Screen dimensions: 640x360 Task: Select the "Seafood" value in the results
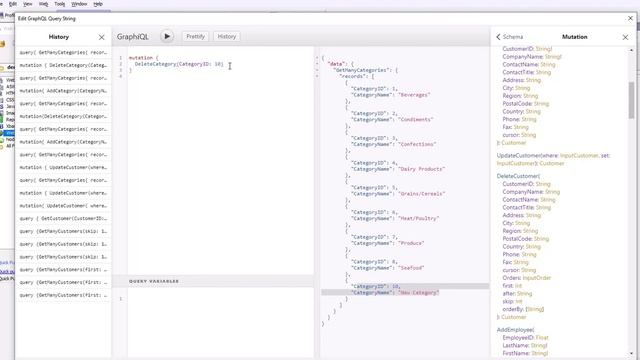click(x=411, y=268)
